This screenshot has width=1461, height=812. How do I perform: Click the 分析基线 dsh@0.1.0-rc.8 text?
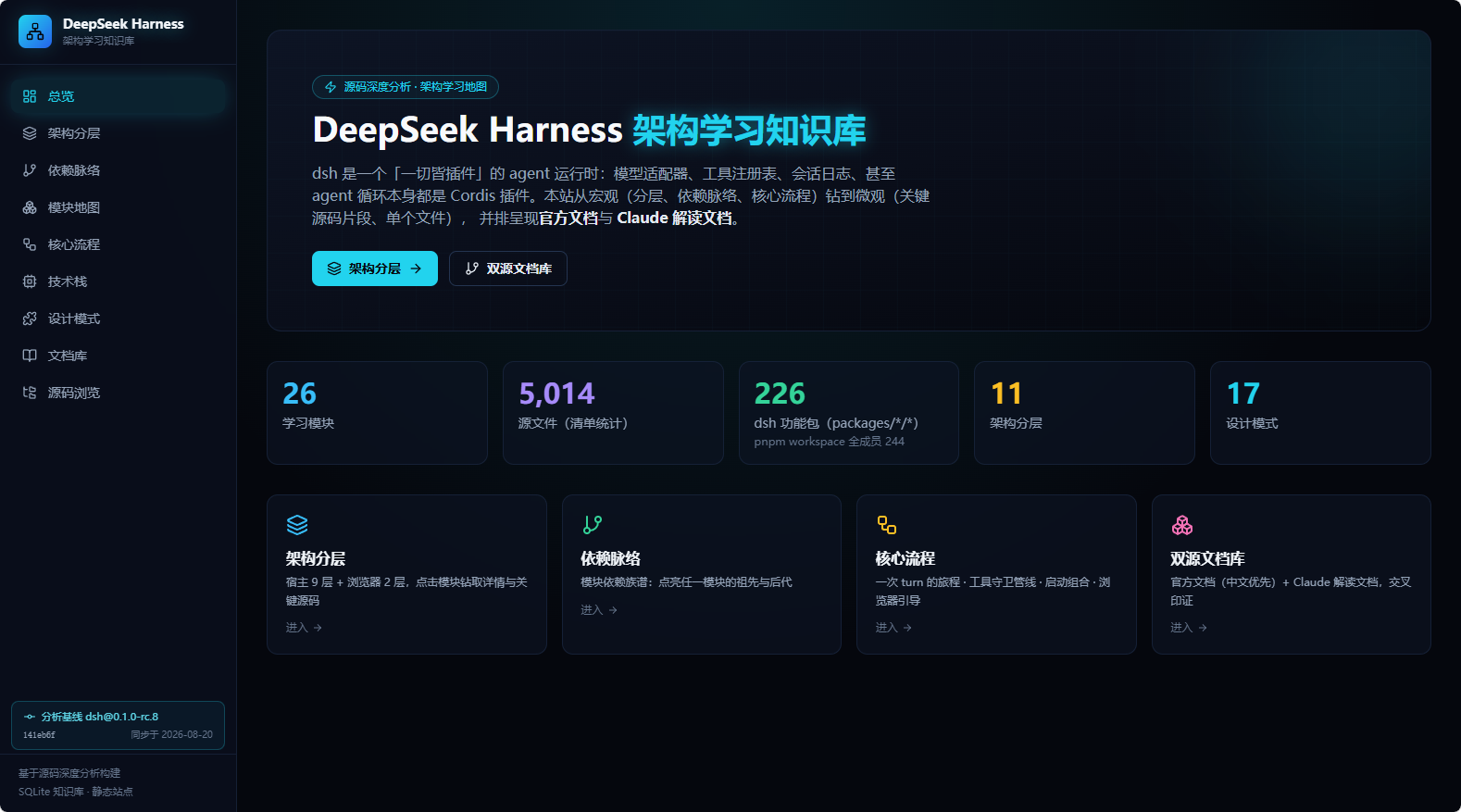pos(100,717)
